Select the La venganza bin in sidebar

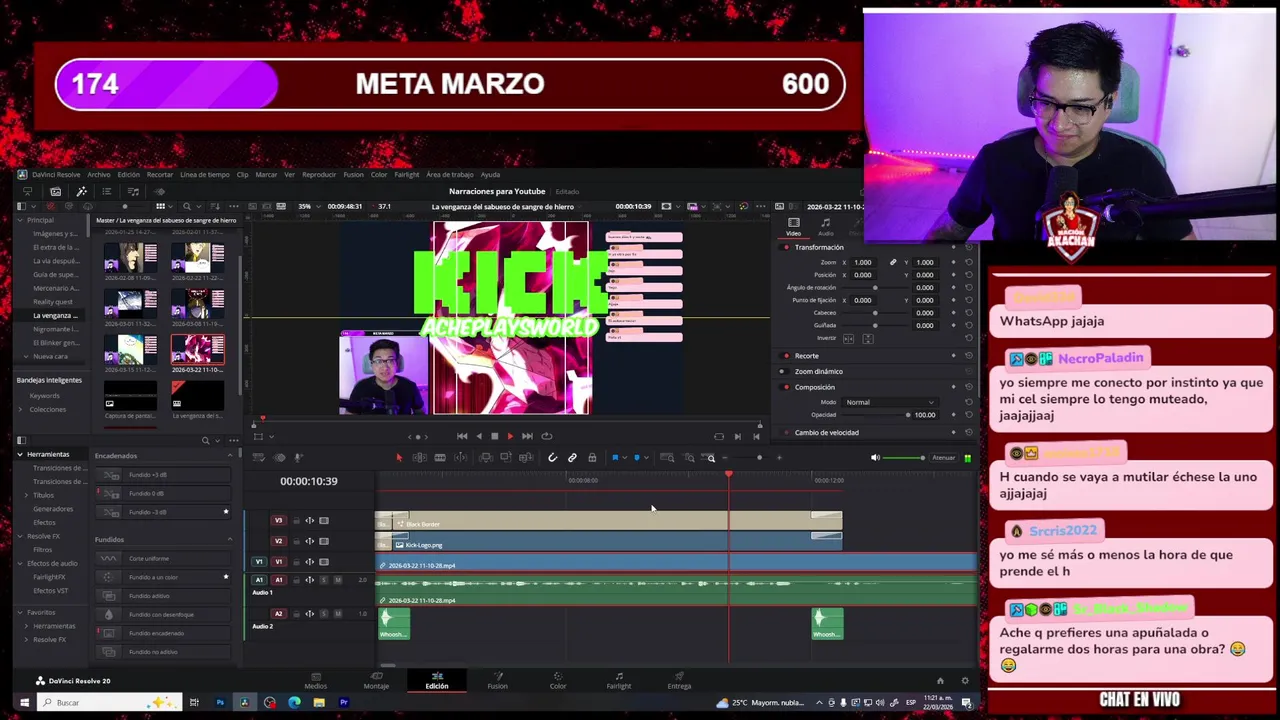(x=55, y=315)
